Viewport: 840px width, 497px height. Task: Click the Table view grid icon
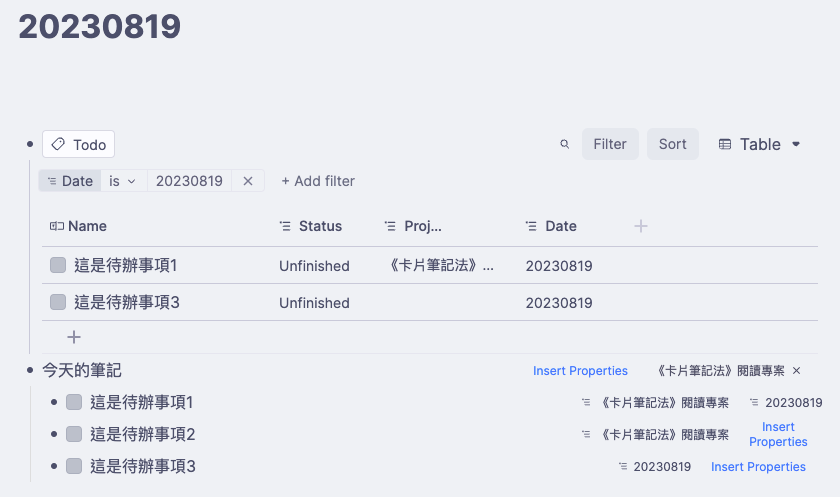pos(725,144)
